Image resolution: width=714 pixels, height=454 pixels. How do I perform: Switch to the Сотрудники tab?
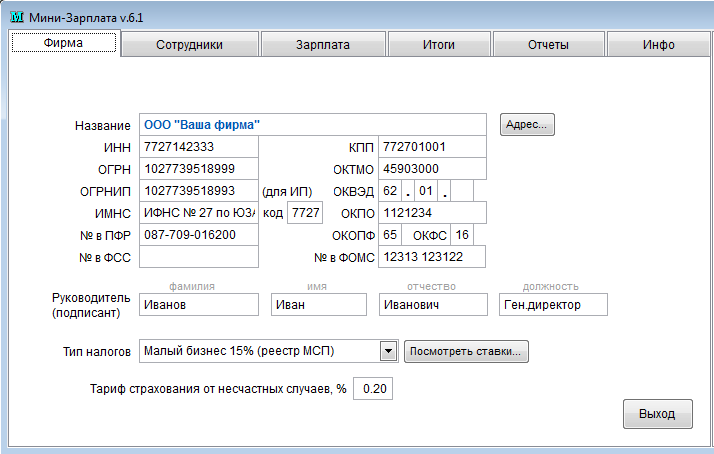click(189, 45)
